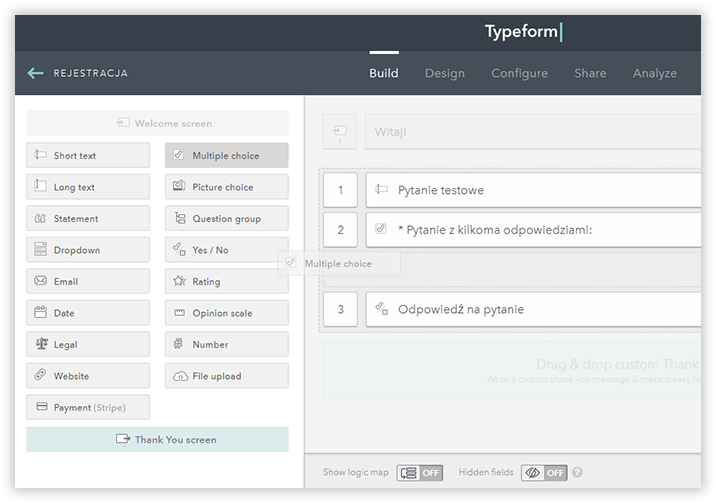Click question number 3 box
This screenshot has width=716, height=503.
340,309
